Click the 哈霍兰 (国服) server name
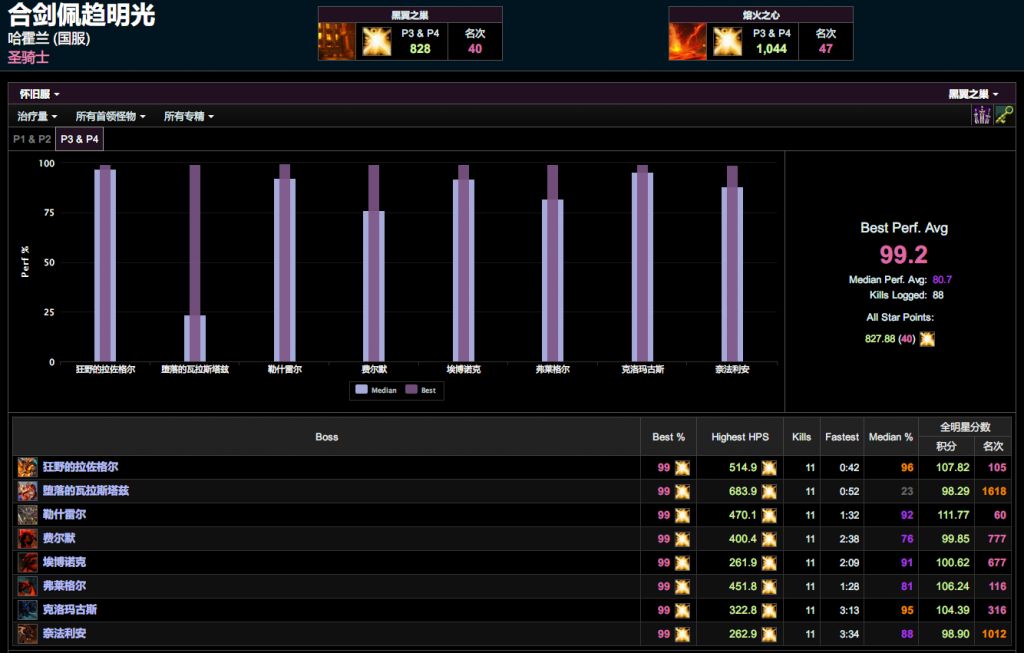Screen dimensions: 1024x653 click(49, 39)
